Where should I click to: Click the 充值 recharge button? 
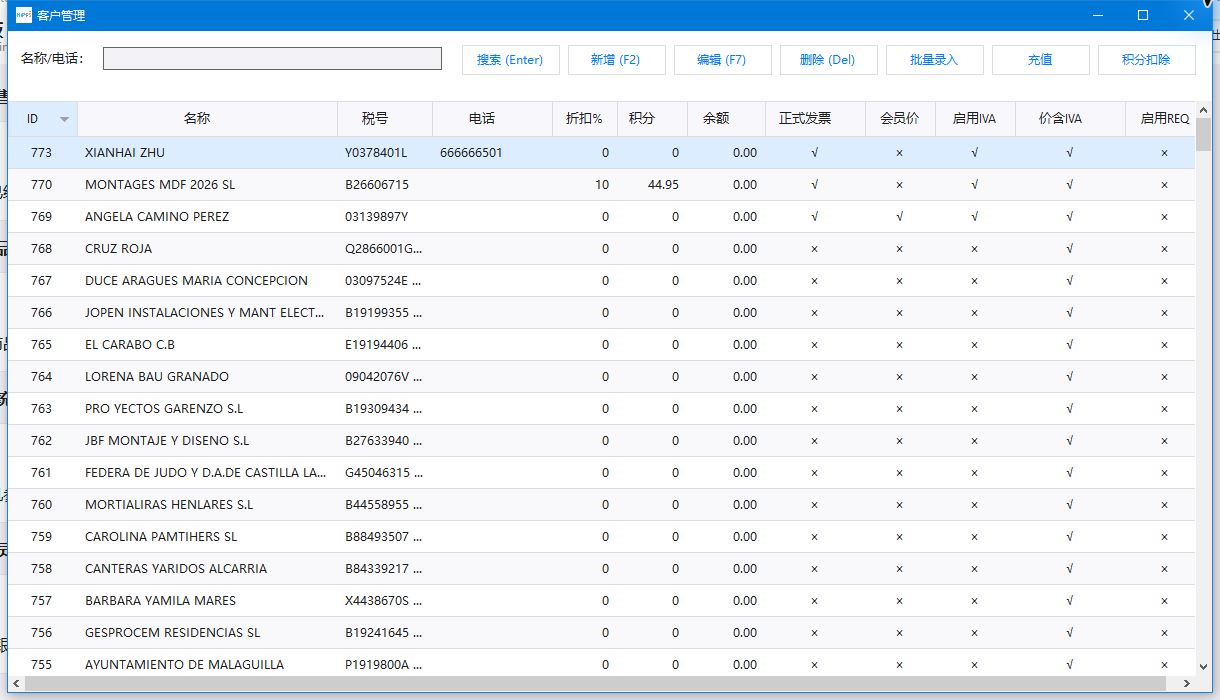pos(1040,60)
